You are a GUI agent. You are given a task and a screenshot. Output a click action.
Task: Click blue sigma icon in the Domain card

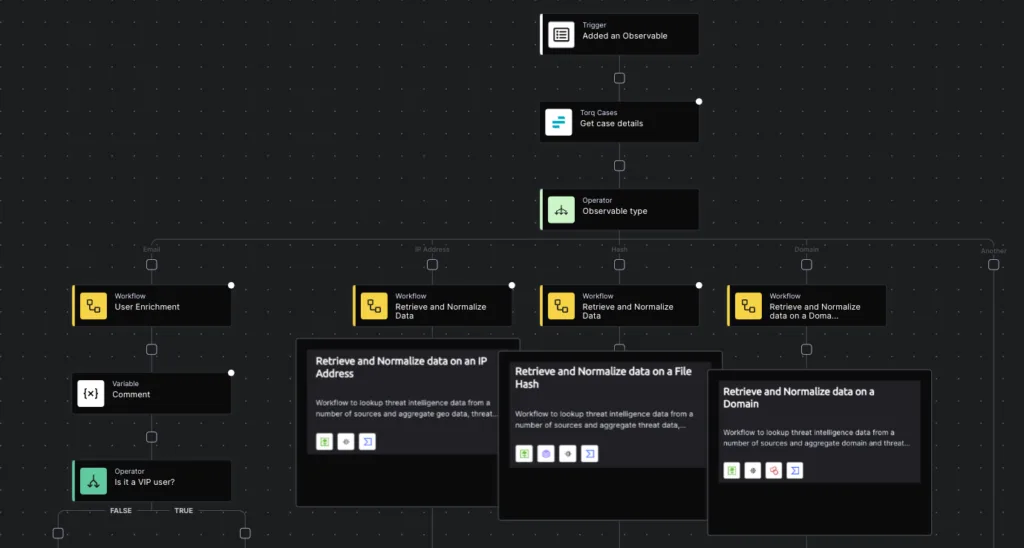[795, 470]
